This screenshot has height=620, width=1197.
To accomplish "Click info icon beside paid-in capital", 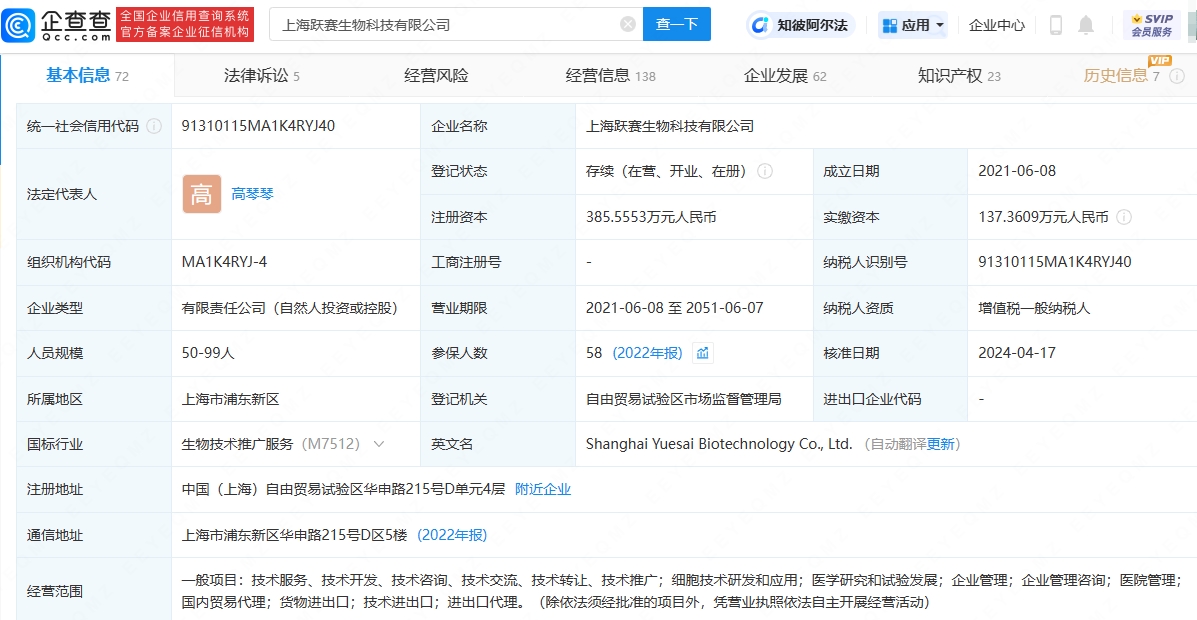I will click(x=1124, y=217).
